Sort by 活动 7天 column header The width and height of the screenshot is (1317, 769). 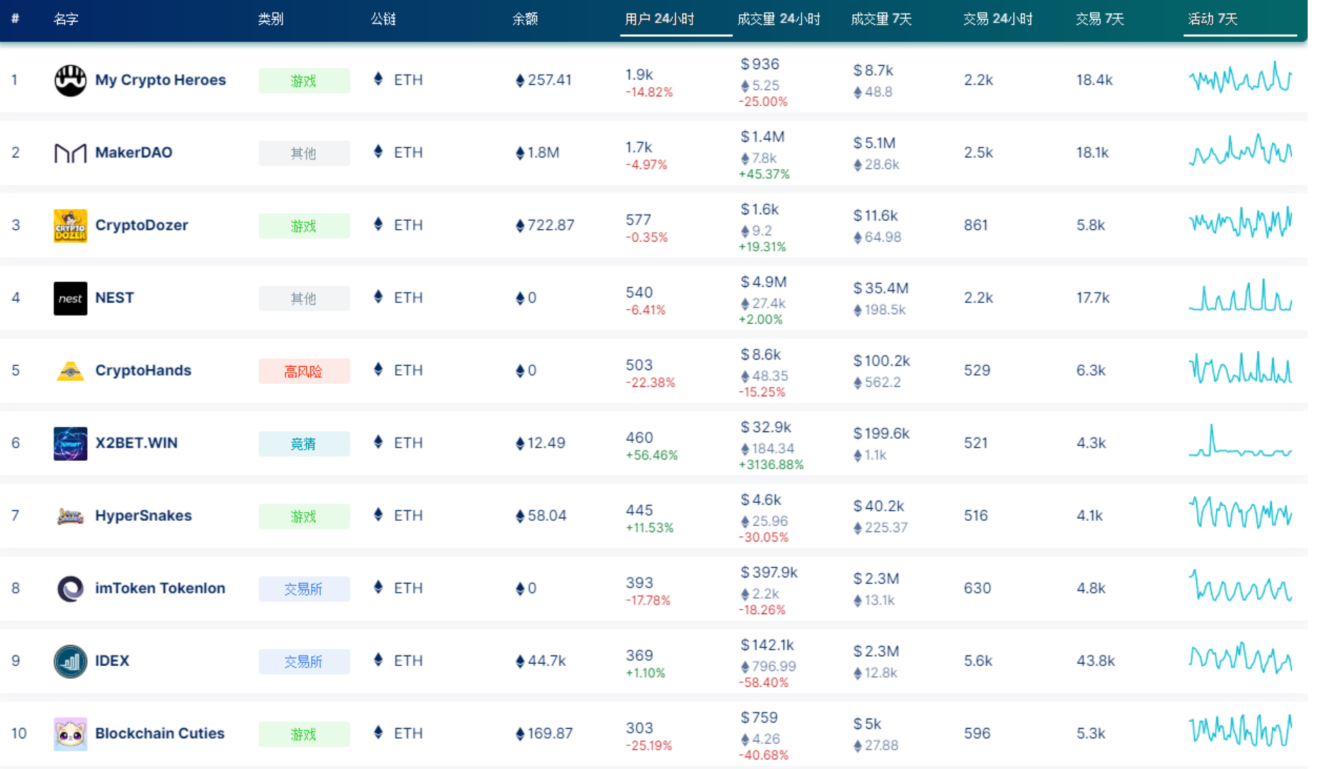point(1213,19)
